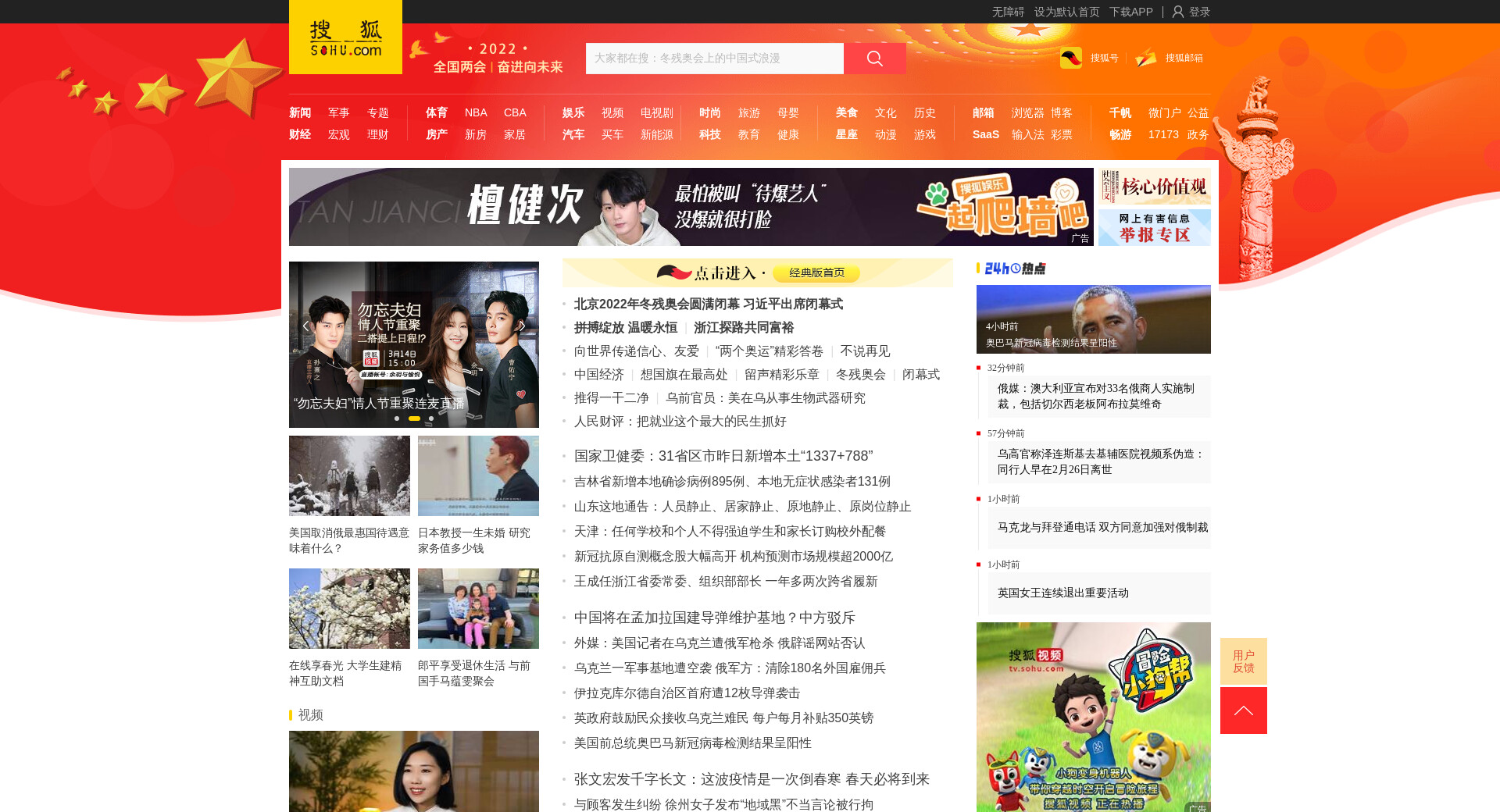Screen dimensions: 1500x812
Task: Open the 新闻 navigation category
Action: (300, 112)
